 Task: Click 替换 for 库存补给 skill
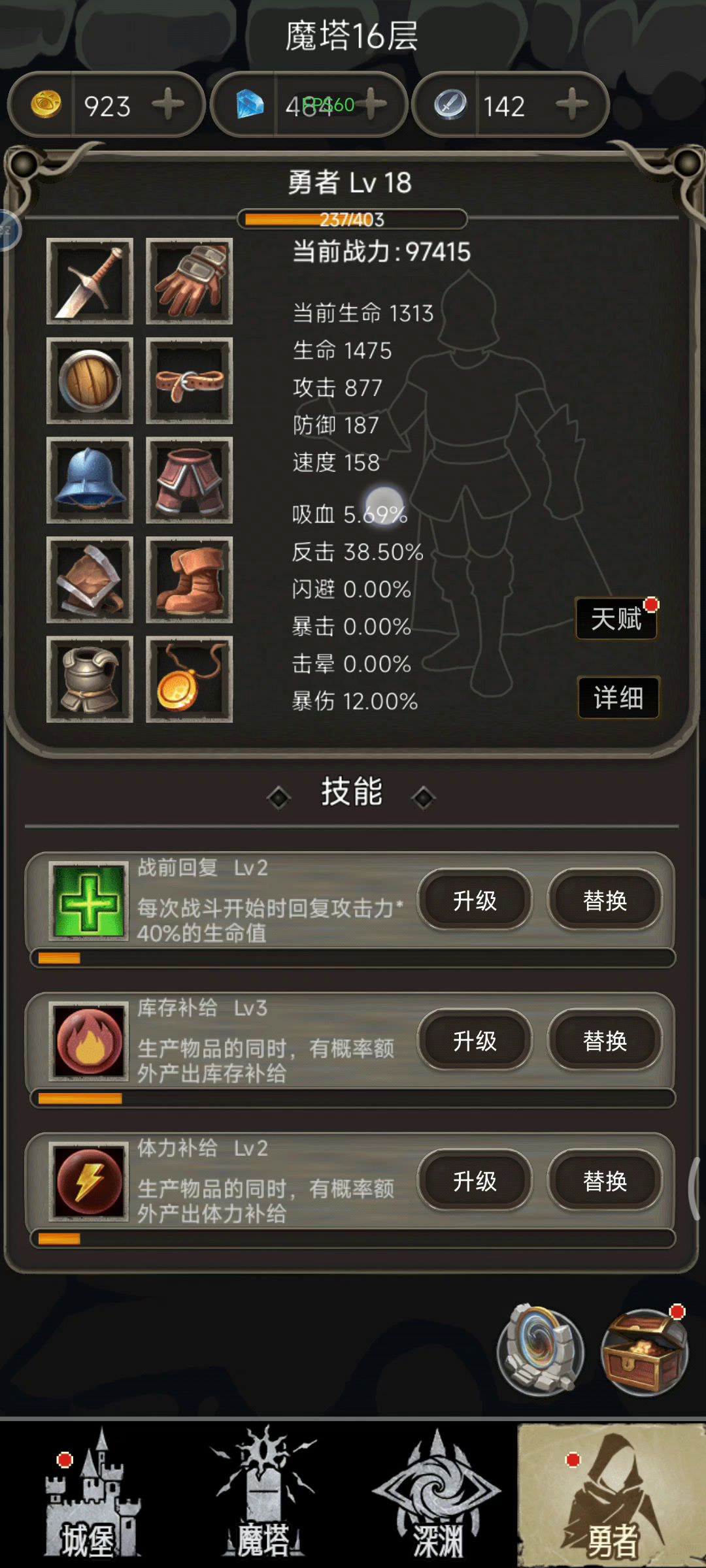(605, 1040)
